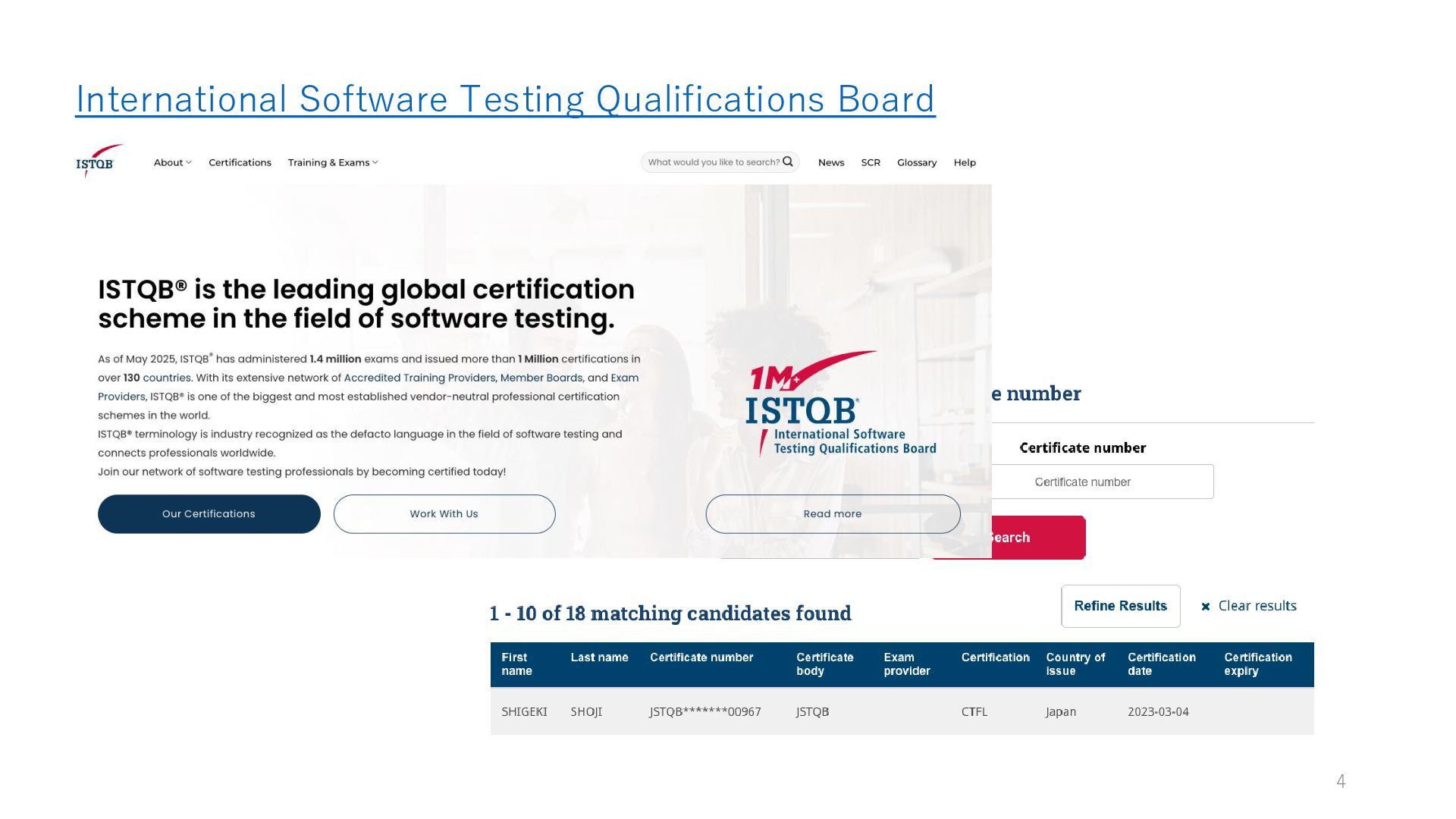The width and height of the screenshot is (1456, 819).
Task: Select the SHOJI last name cell
Action: (586, 712)
